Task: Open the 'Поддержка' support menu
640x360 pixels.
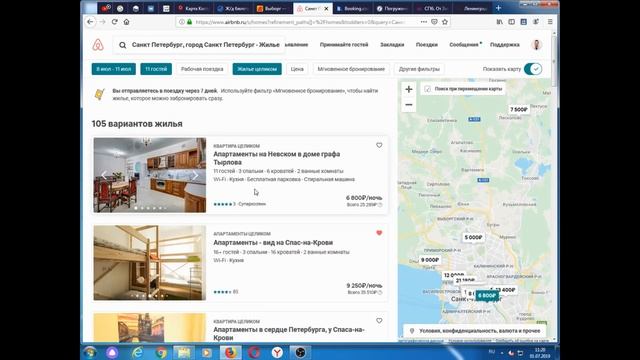Action: (x=504, y=45)
